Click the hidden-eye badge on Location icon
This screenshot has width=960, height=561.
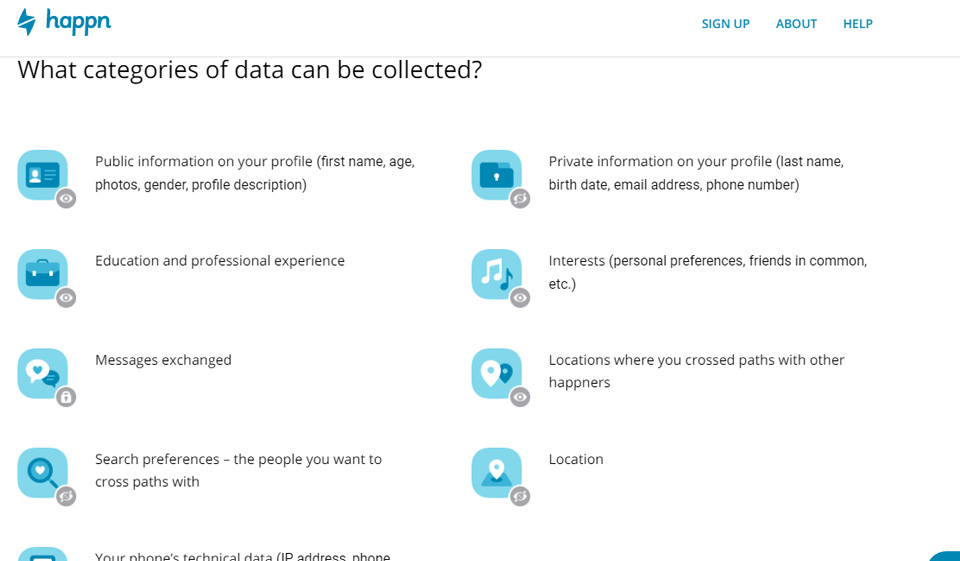point(520,496)
